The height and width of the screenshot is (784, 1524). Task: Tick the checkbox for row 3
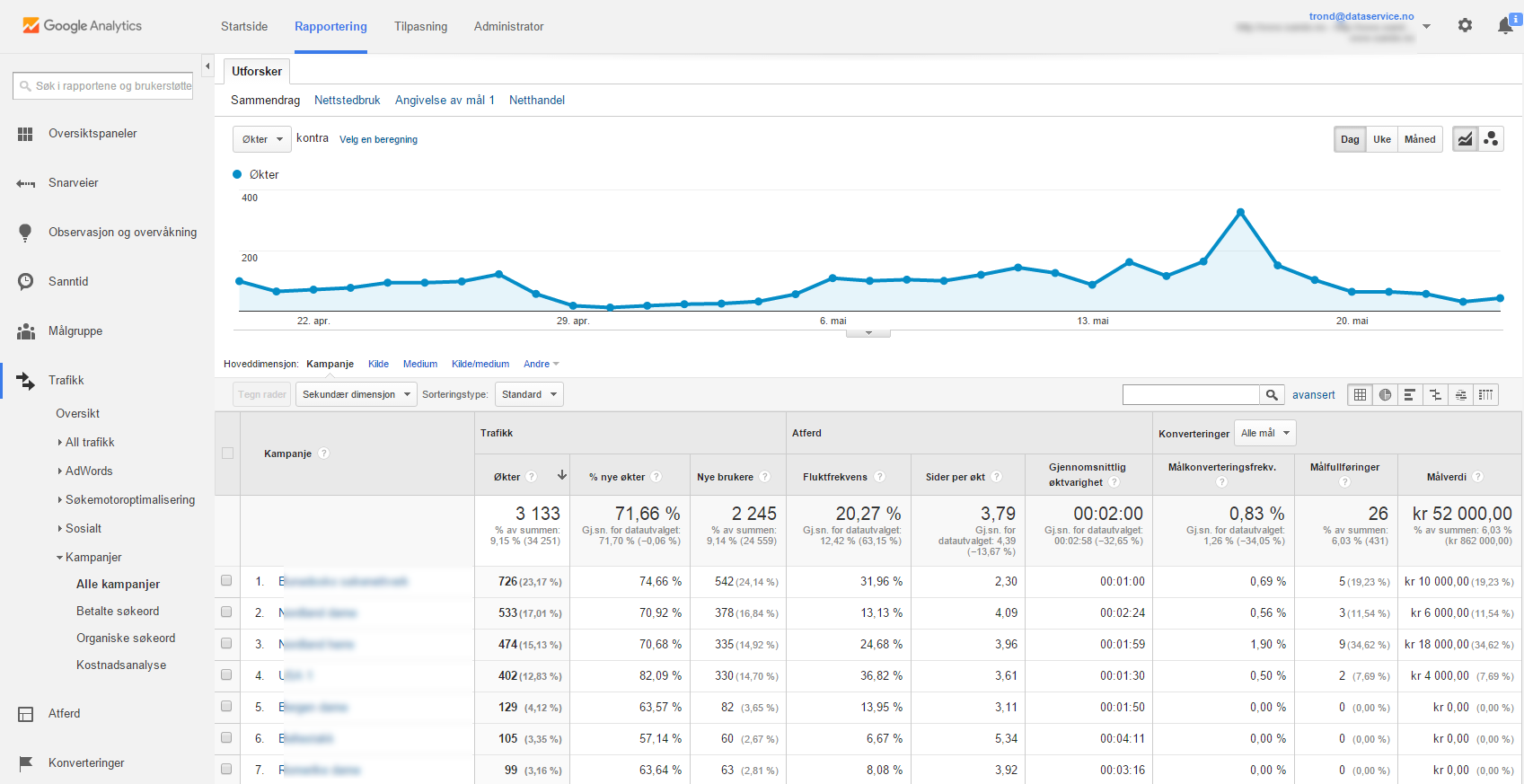(x=226, y=643)
